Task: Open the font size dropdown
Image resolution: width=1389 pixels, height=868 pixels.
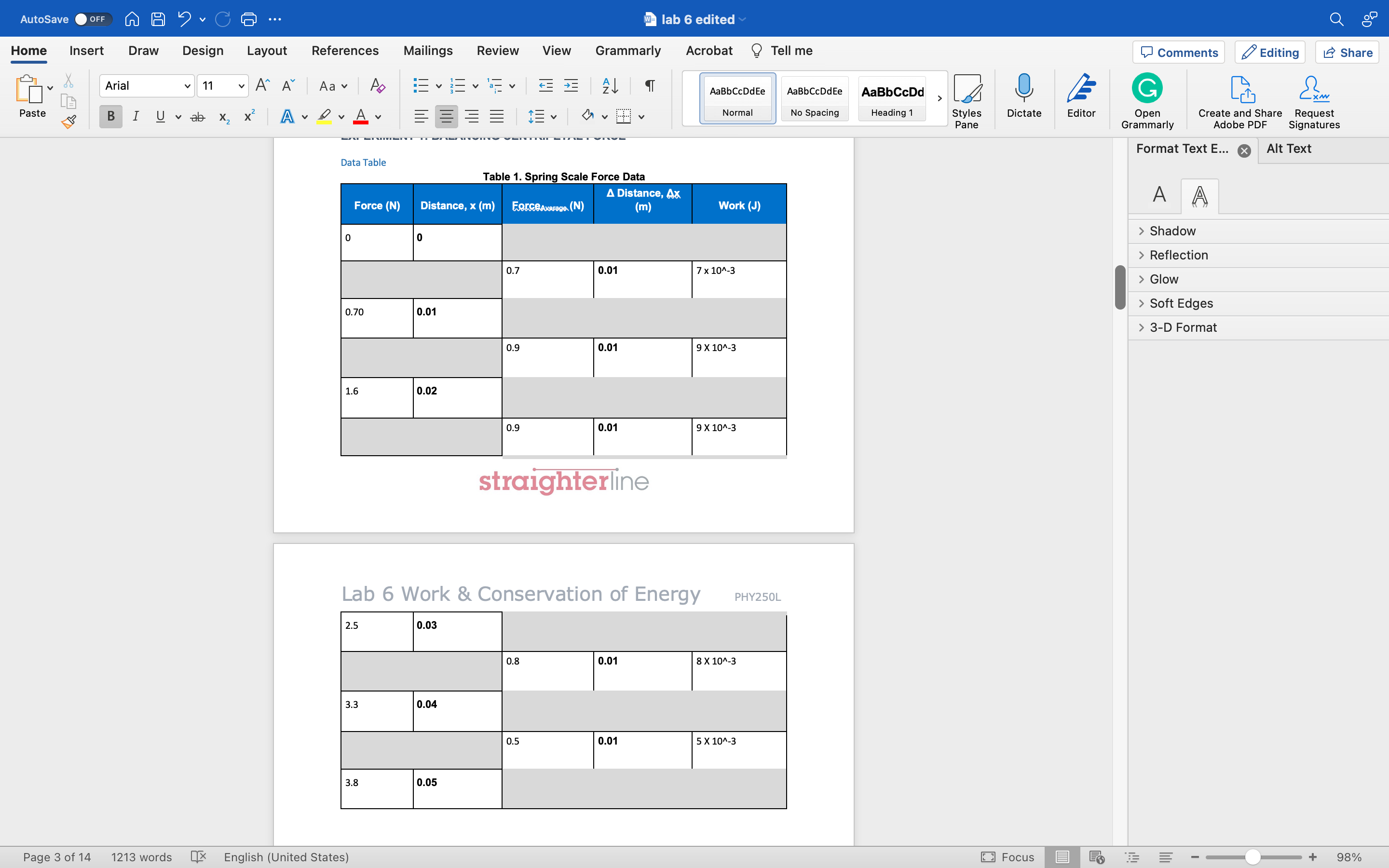Action: [241, 85]
